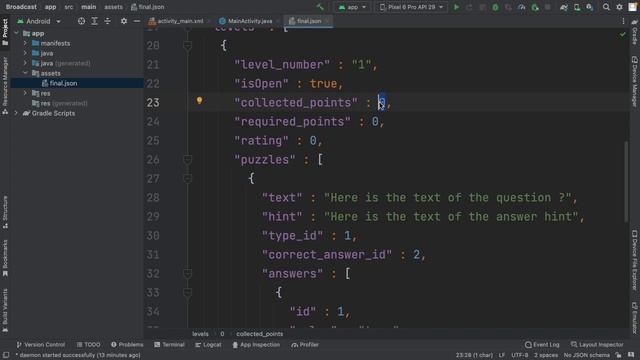Expand all in the Project panel

[94, 21]
